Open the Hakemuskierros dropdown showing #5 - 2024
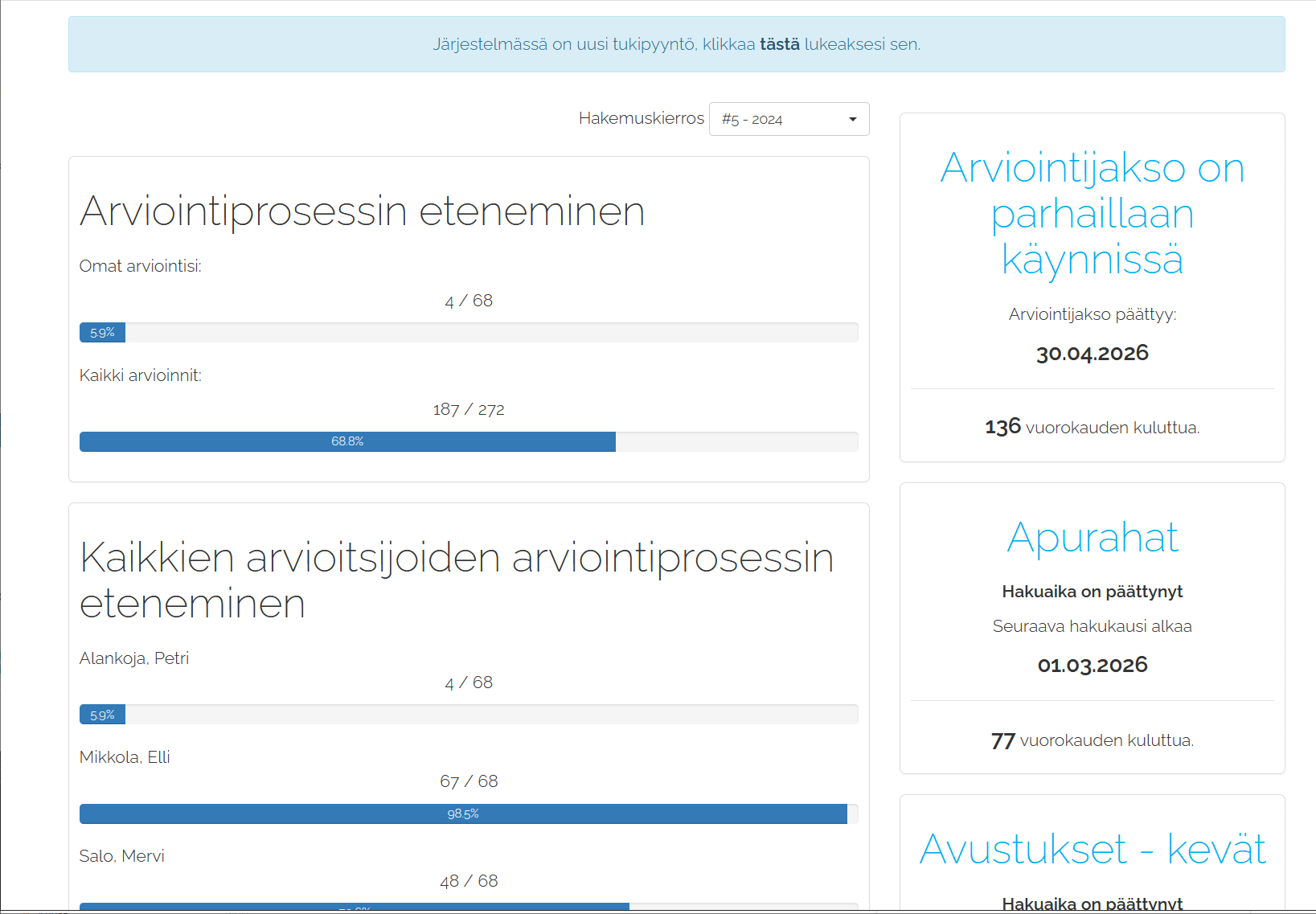The width and height of the screenshot is (1316, 914). (788, 119)
